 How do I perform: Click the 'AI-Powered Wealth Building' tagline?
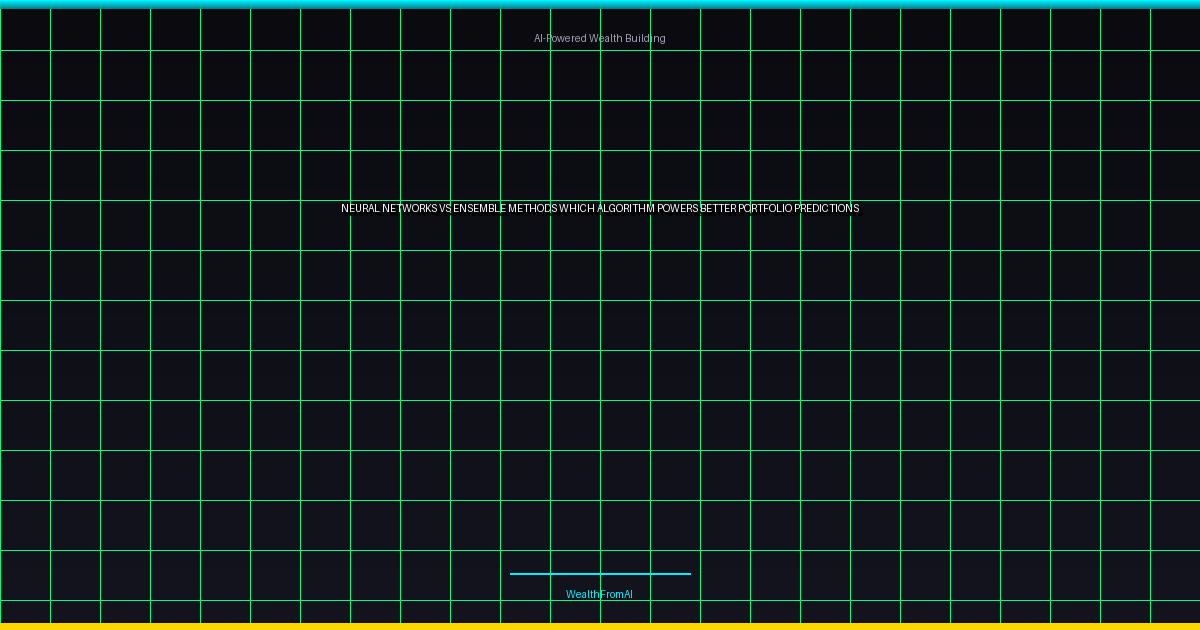click(599, 38)
